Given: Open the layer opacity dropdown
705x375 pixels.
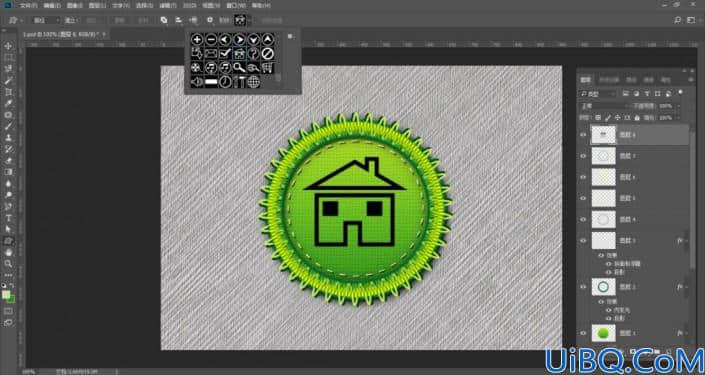Looking at the screenshot, I should [x=679, y=106].
